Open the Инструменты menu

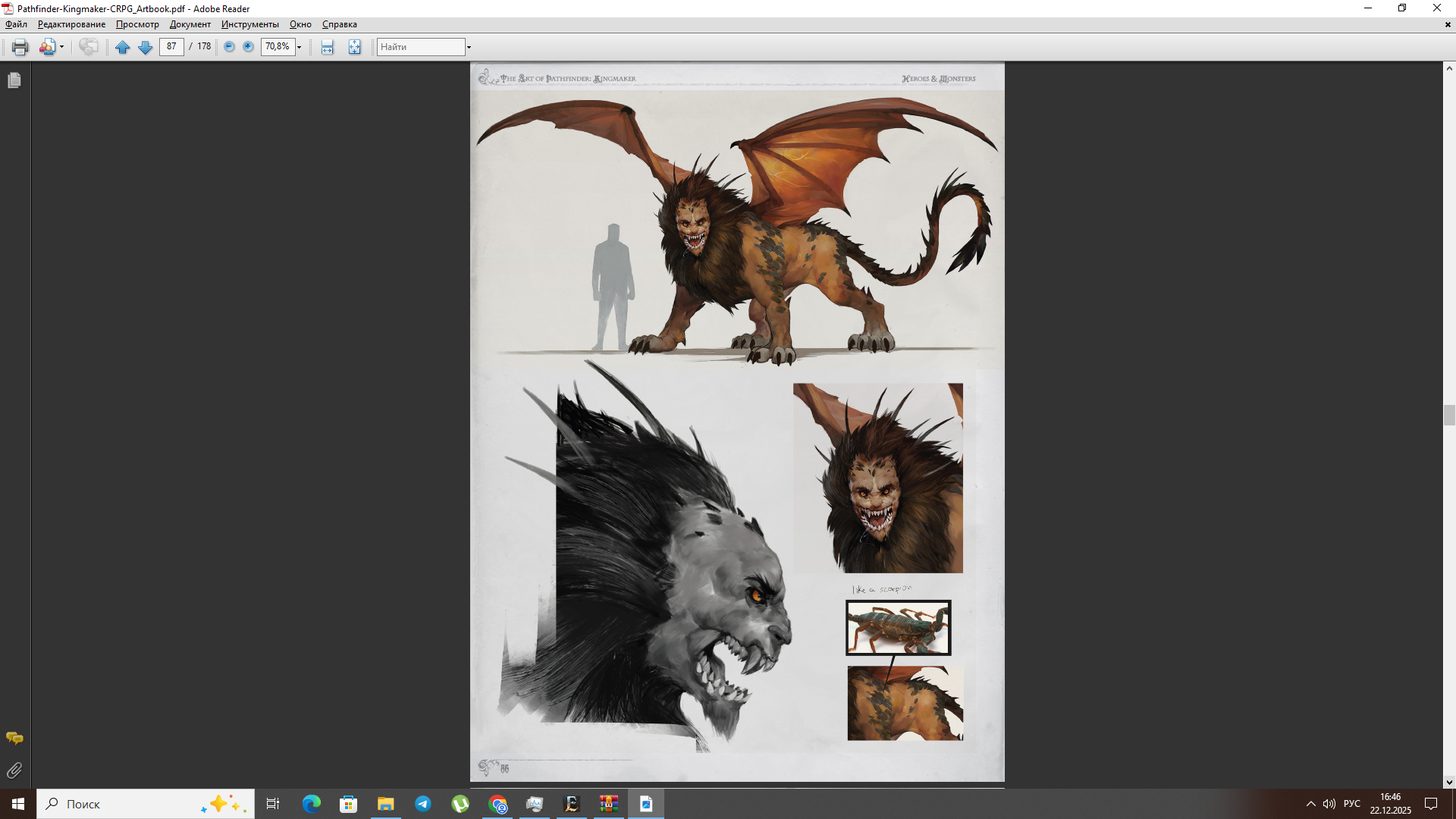pyautogui.click(x=249, y=24)
